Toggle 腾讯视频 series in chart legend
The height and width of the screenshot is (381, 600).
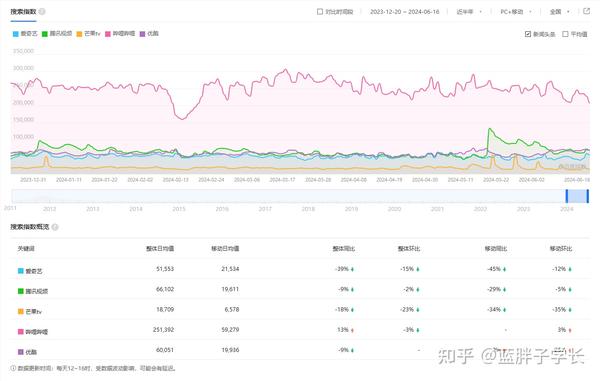(x=57, y=34)
